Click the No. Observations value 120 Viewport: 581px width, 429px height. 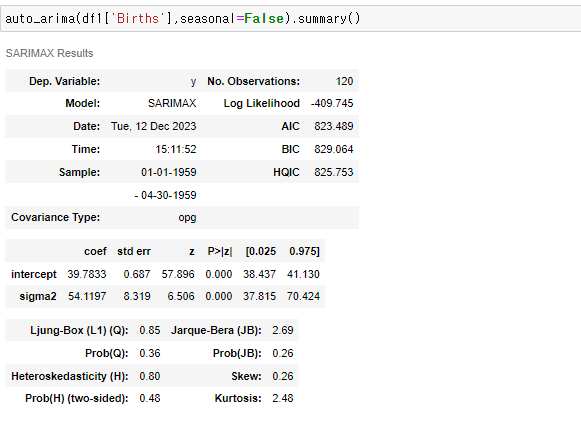344,81
